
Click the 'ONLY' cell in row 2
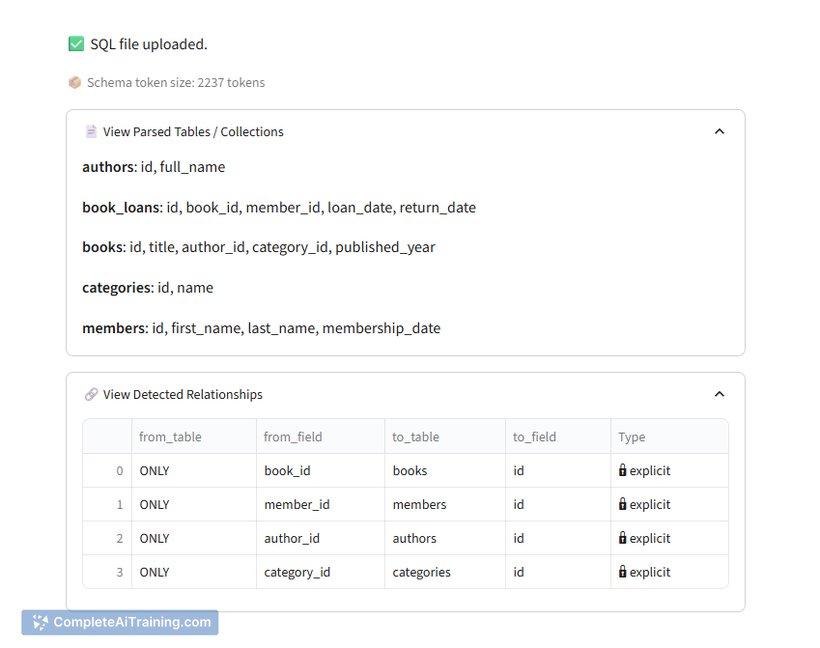pos(194,538)
